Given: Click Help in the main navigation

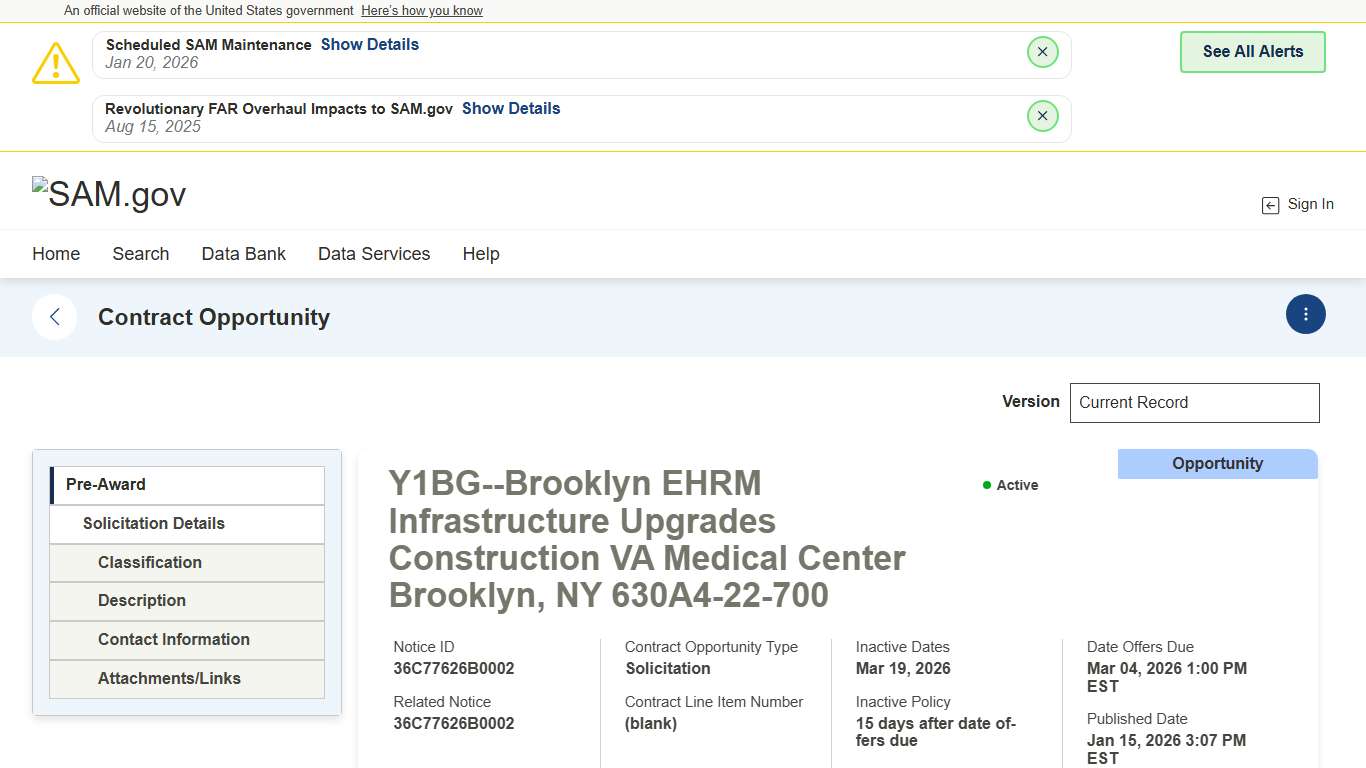Looking at the screenshot, I should pyautogui.click(x=481, y=254).
